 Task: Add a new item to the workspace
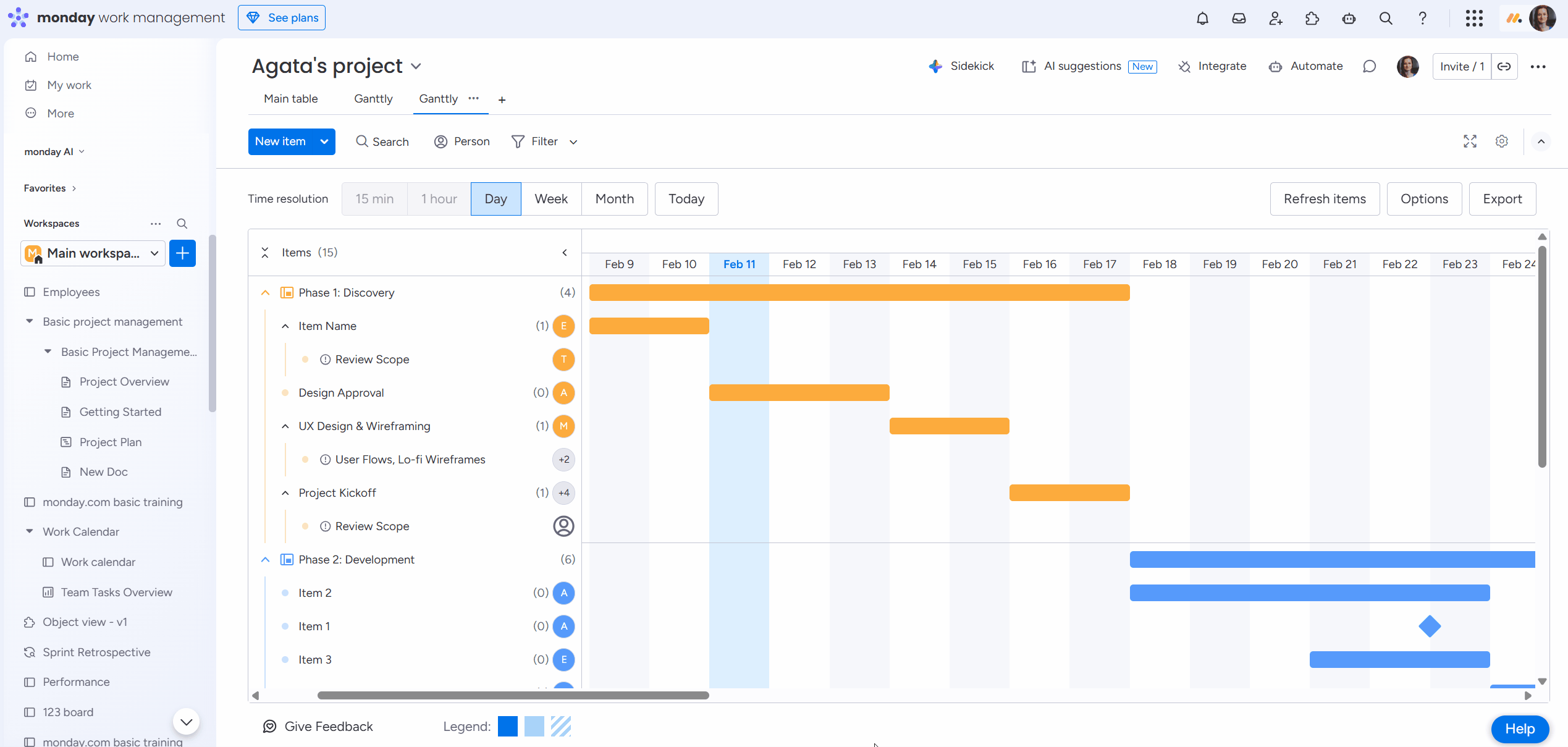pyautogui.click(x=182, y=253)
